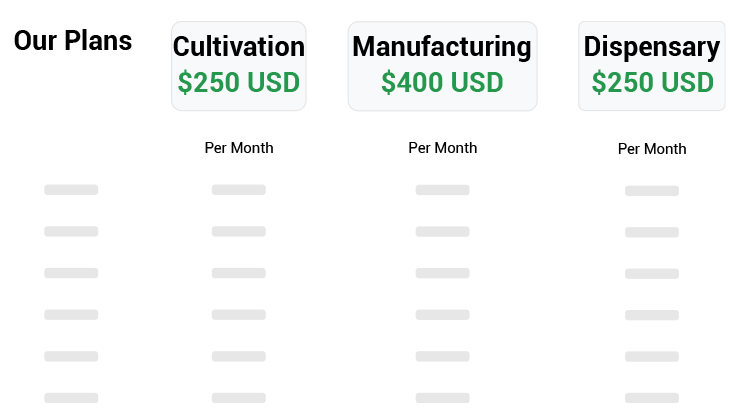Click first placeholder bar in Cultivation column

[239, 190]
